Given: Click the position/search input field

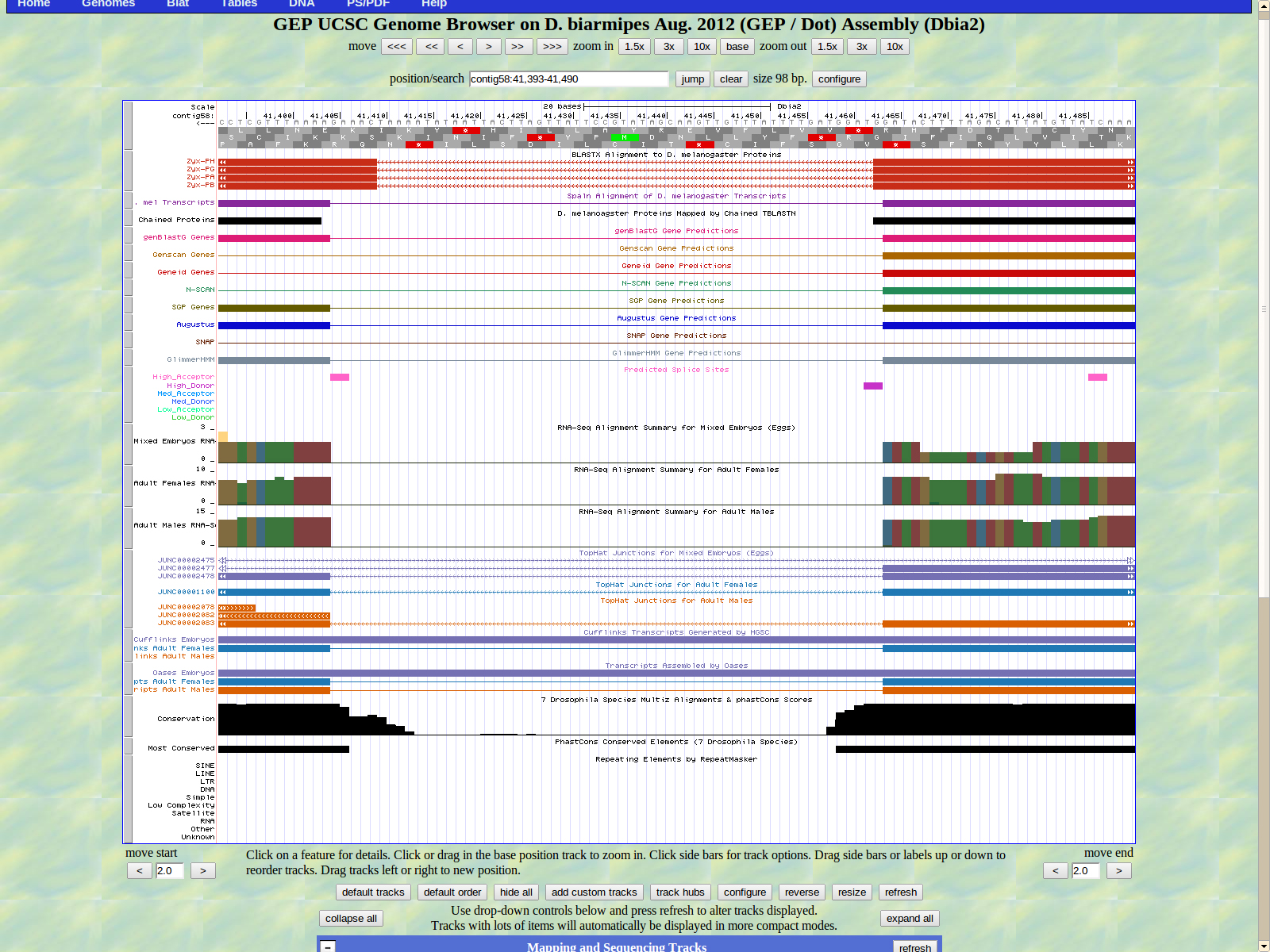Looking at the screenshot, I should pyautogui.click(x=569, y=79).
